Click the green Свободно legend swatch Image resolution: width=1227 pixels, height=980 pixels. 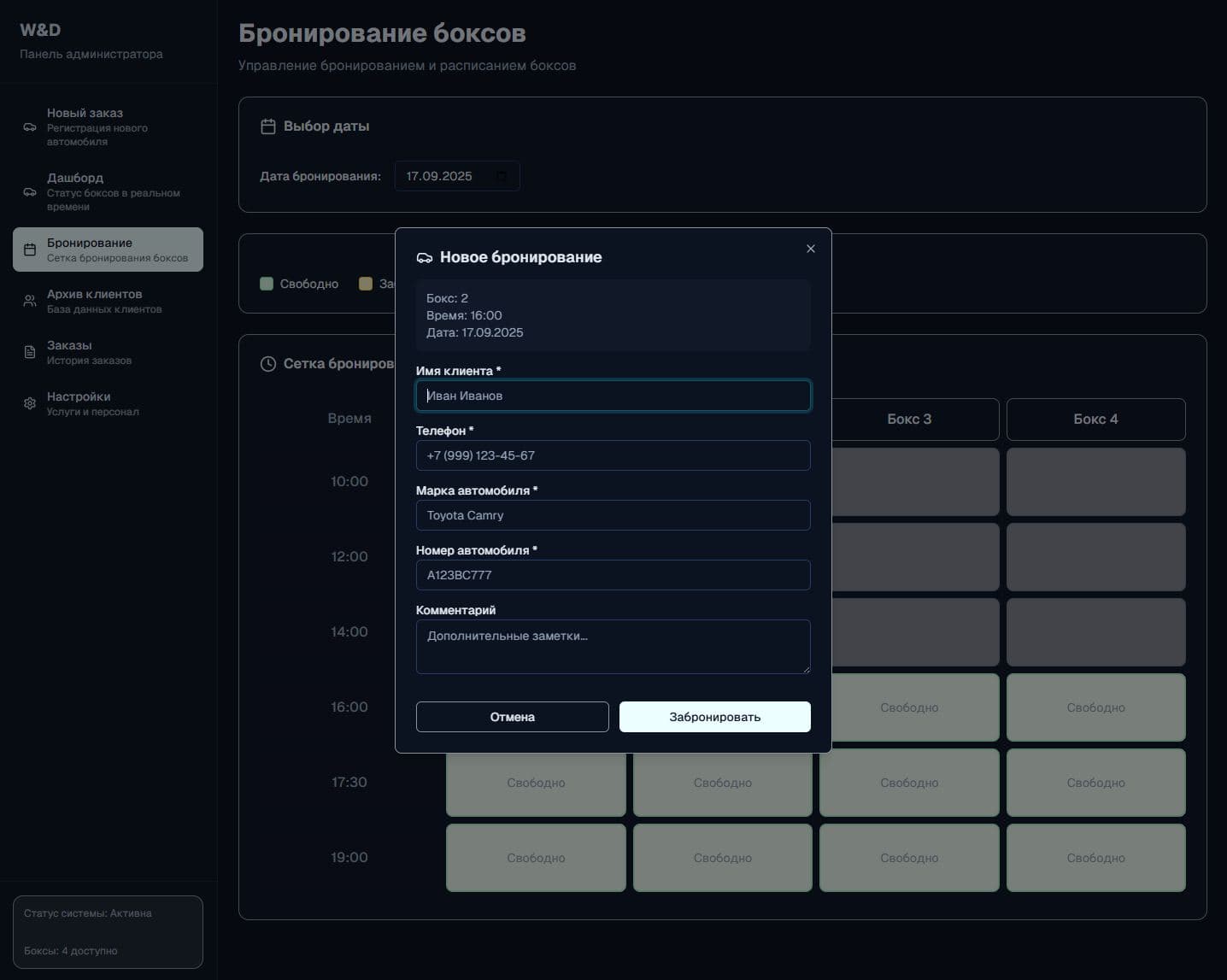267,284
